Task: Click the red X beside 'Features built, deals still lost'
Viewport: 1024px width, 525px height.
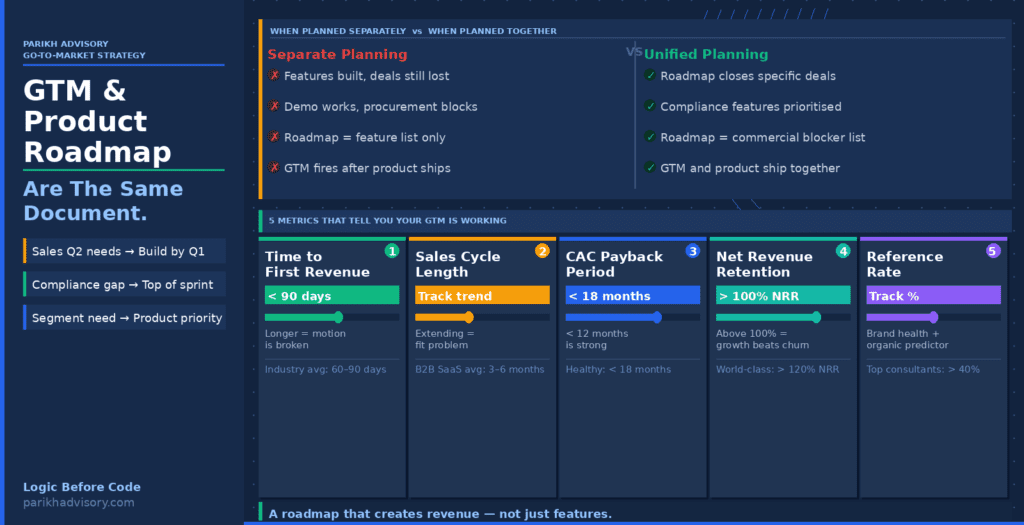Action: pos(274,76)
